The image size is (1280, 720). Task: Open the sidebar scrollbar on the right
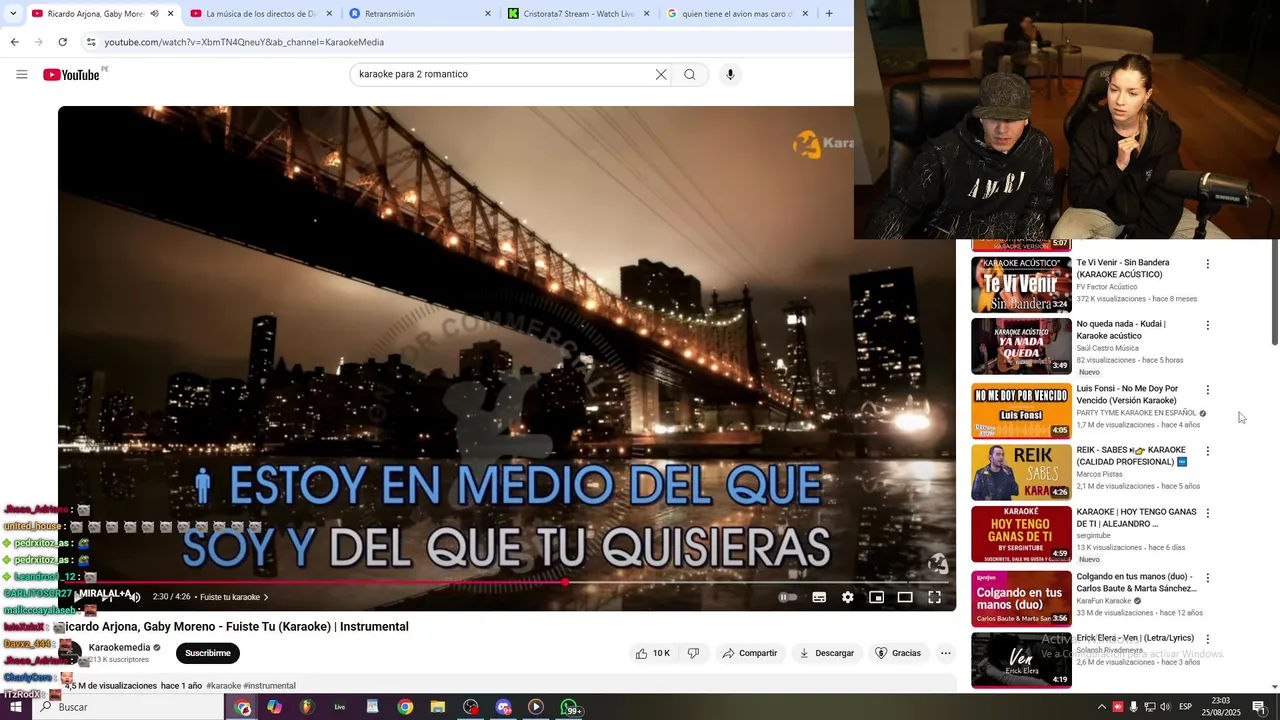[1274, 294]
